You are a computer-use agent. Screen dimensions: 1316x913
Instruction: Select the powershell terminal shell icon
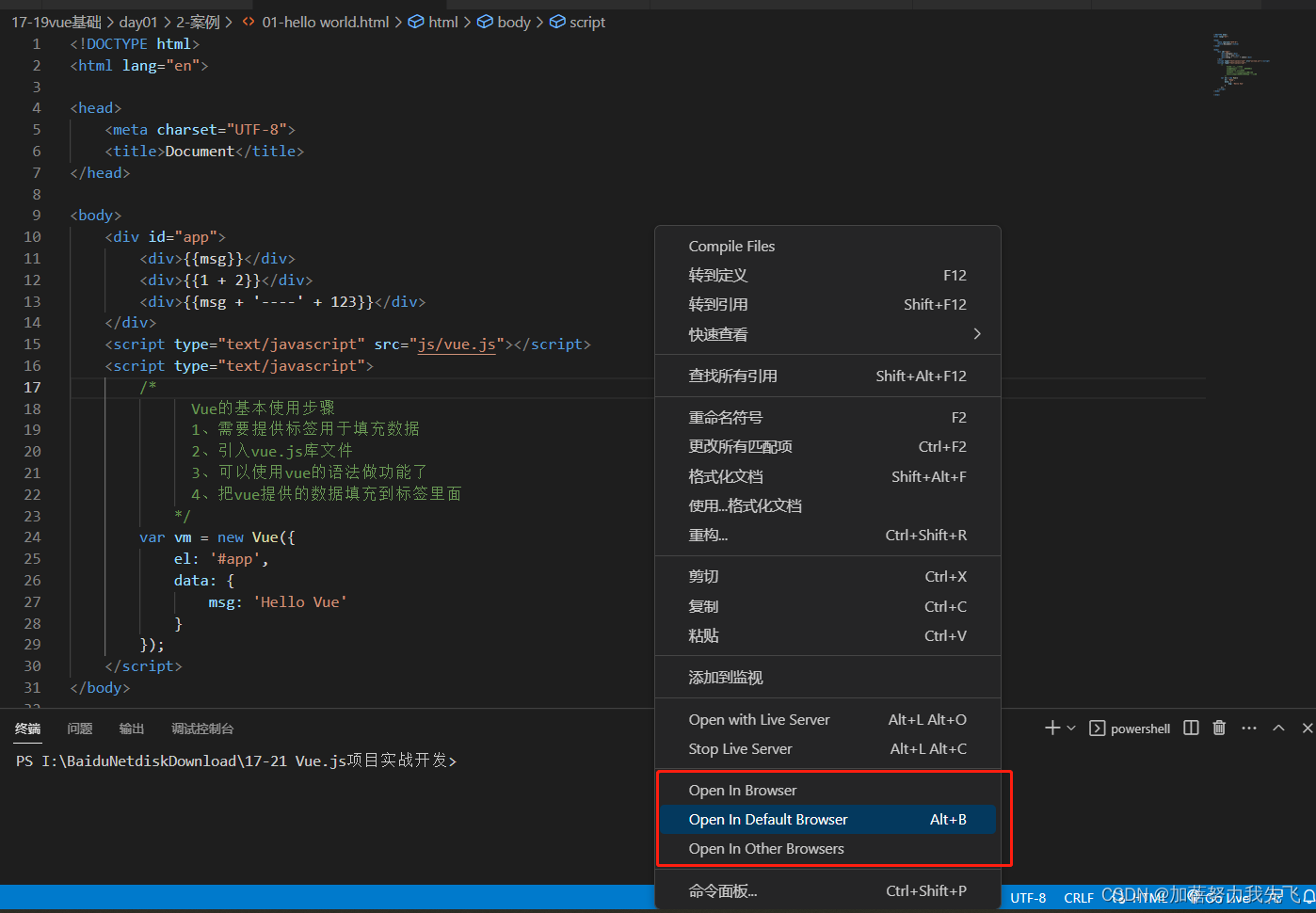click(x=1097, y=729)
